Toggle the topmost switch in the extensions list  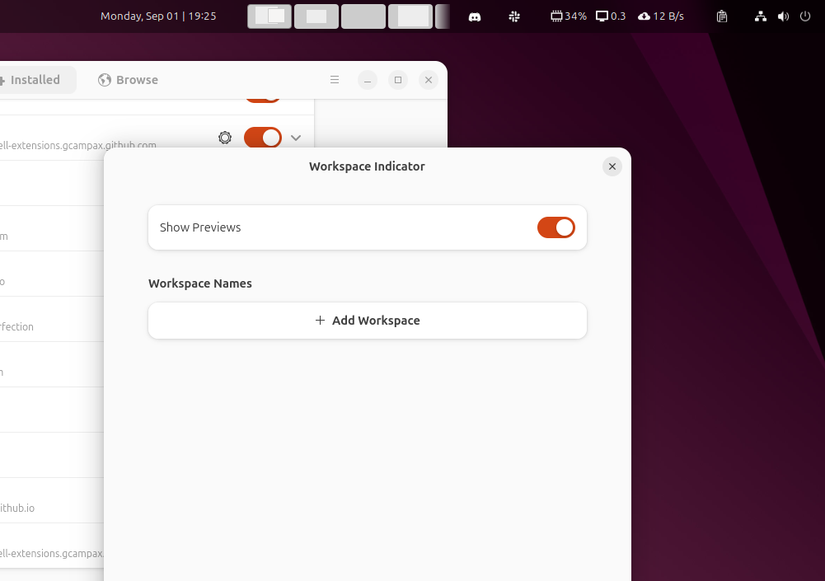(262, 92)
